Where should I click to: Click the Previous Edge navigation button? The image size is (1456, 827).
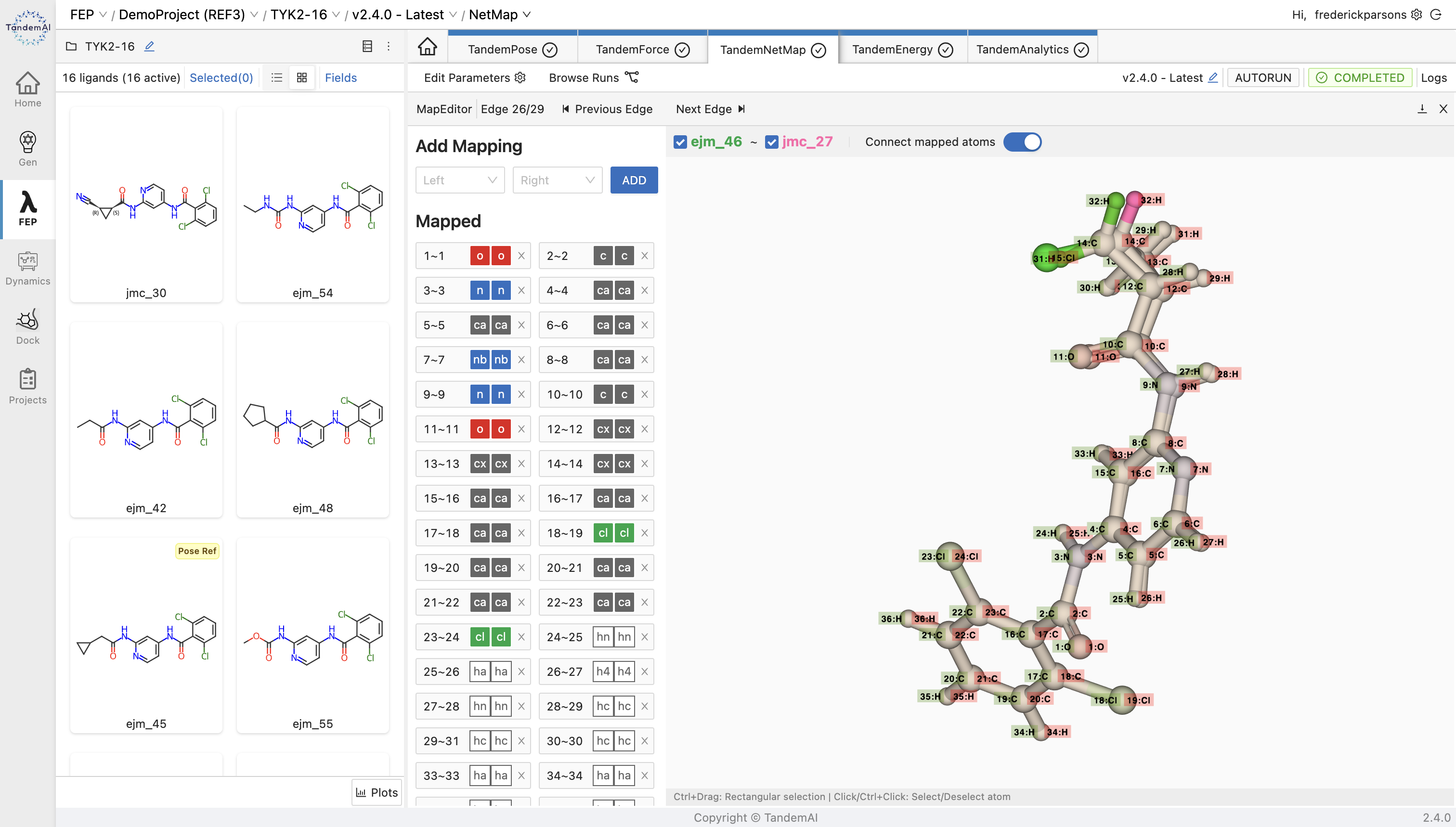[x=607, y=109]
